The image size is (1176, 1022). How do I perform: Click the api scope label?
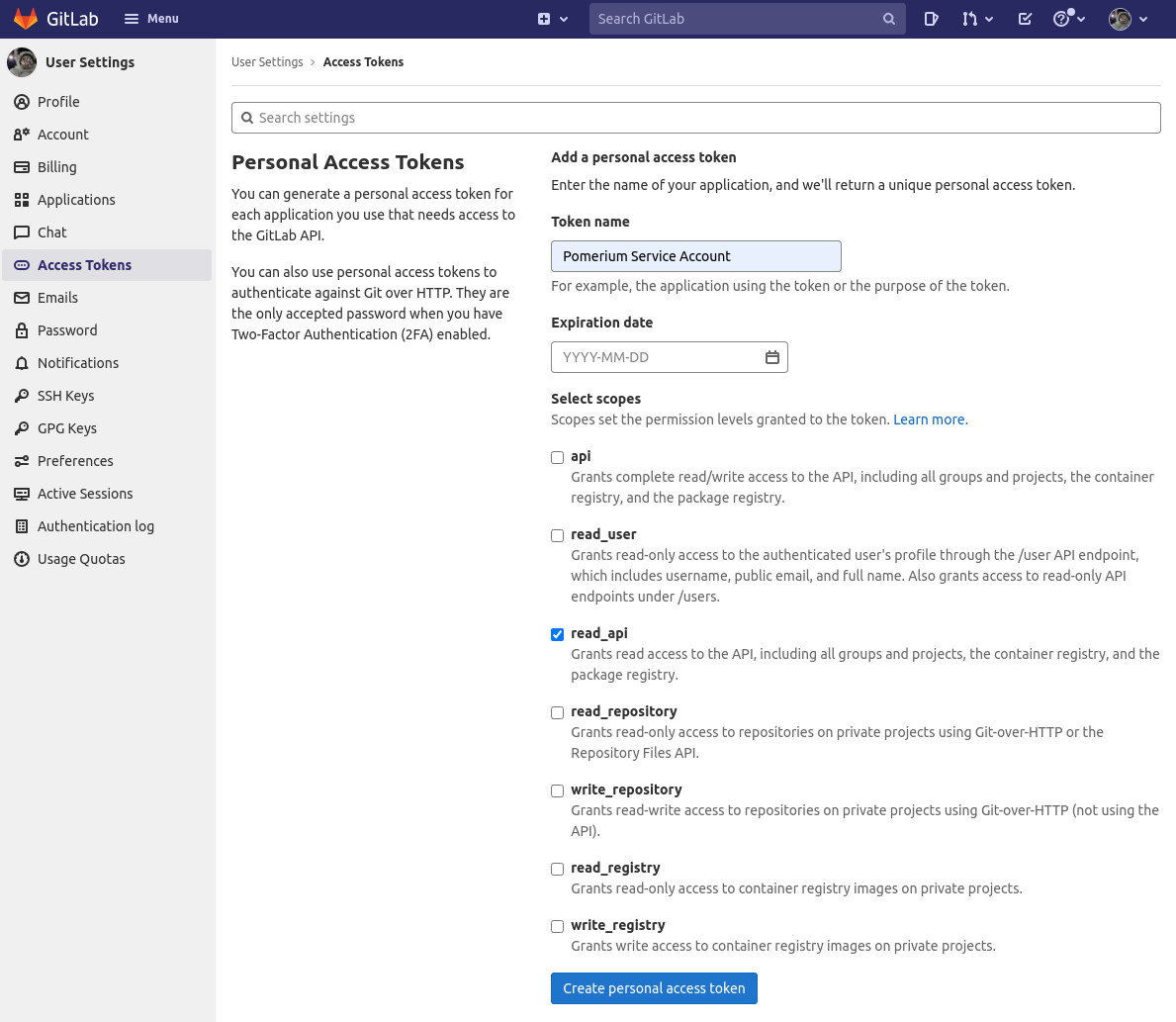point(581,456)
